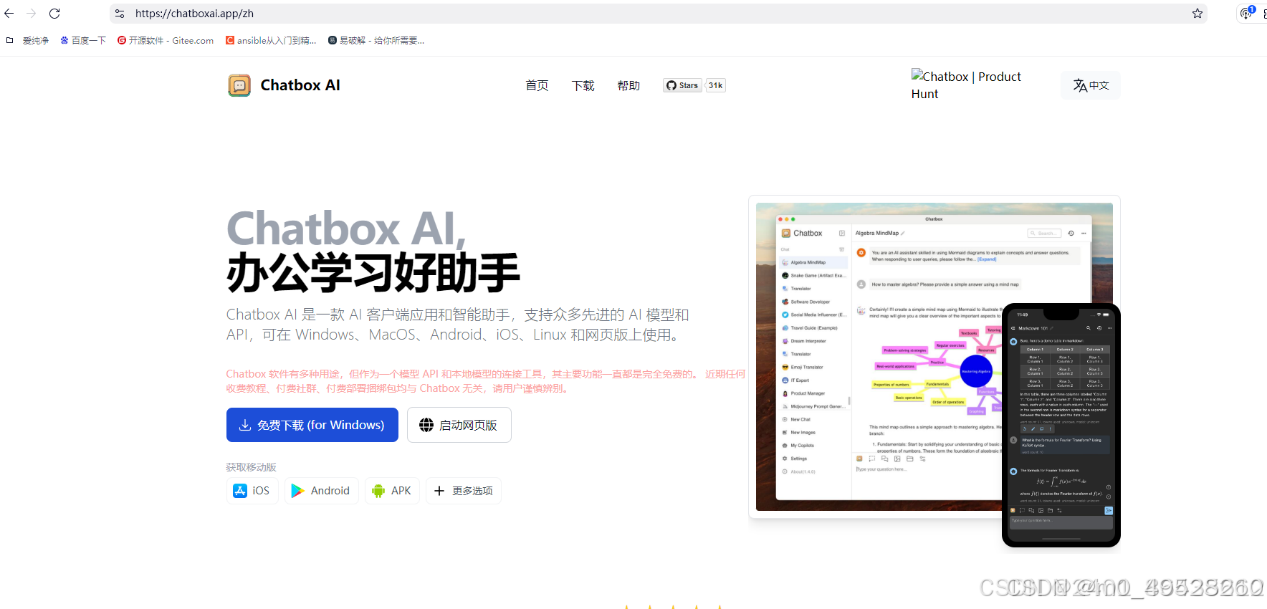Open the 帮助 navigation item

point(629,85)
